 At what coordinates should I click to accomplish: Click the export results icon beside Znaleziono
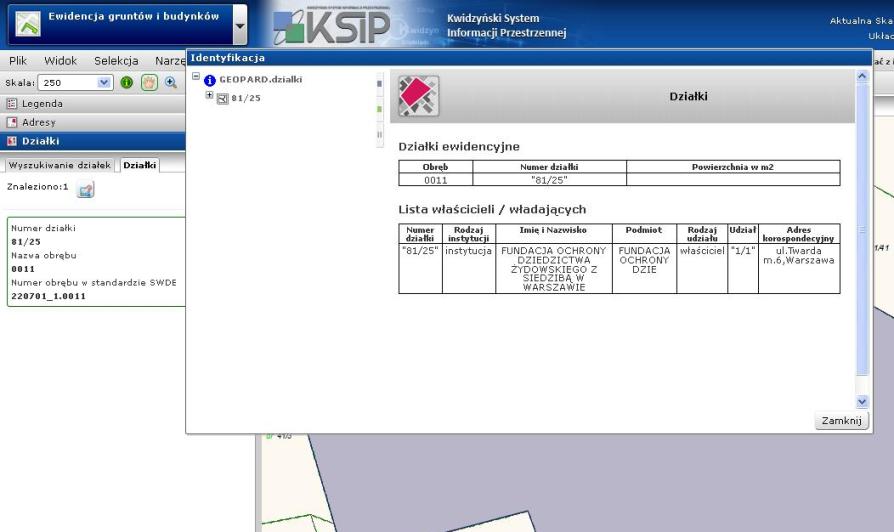coord(86,188)
